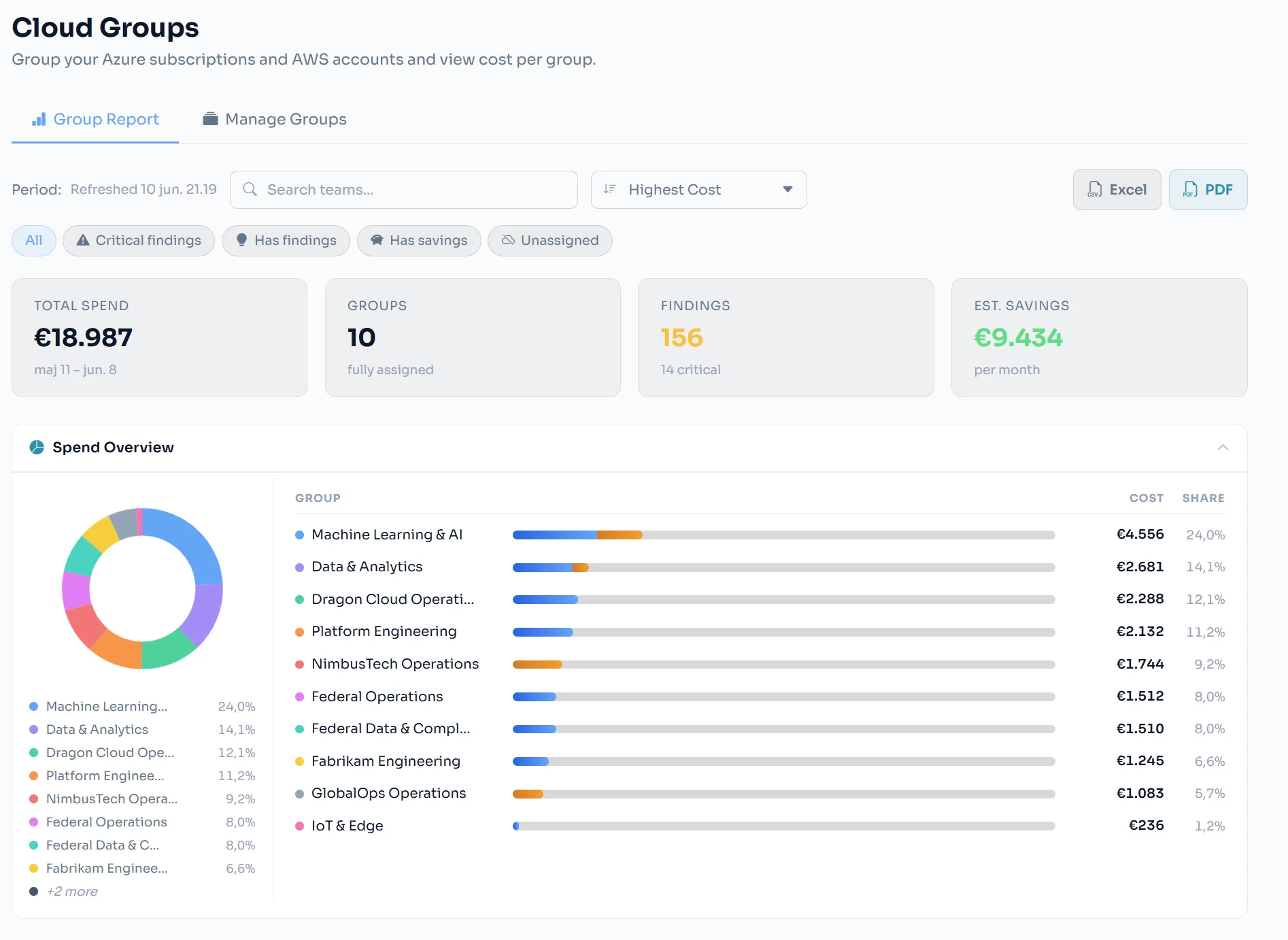Click the piggy bank icon on Has savings
The width and height of the screenshot is (1288, 940).
pyautogui.click(x=377, y=240)
